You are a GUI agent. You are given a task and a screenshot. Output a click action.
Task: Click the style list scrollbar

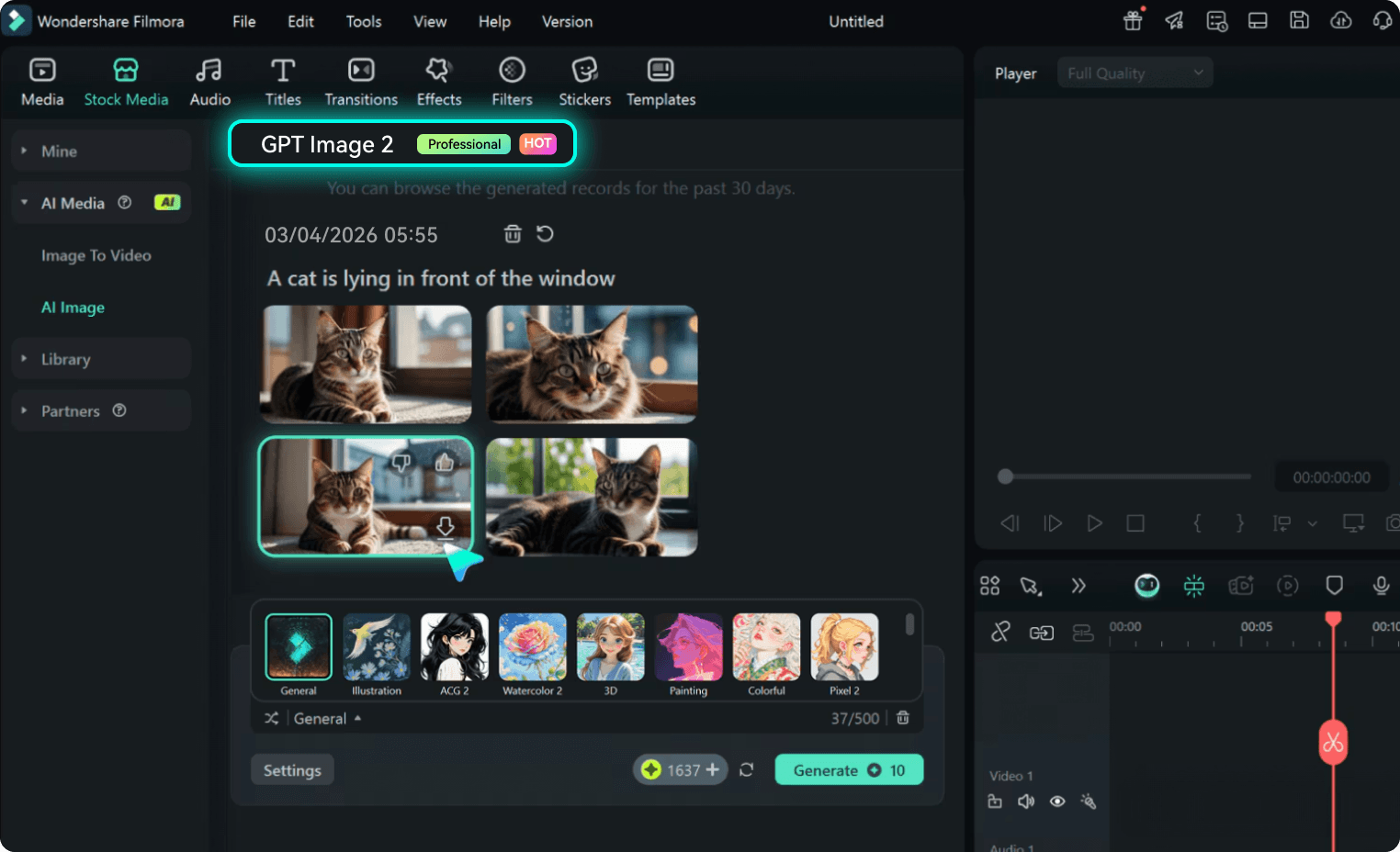(909, 625)
